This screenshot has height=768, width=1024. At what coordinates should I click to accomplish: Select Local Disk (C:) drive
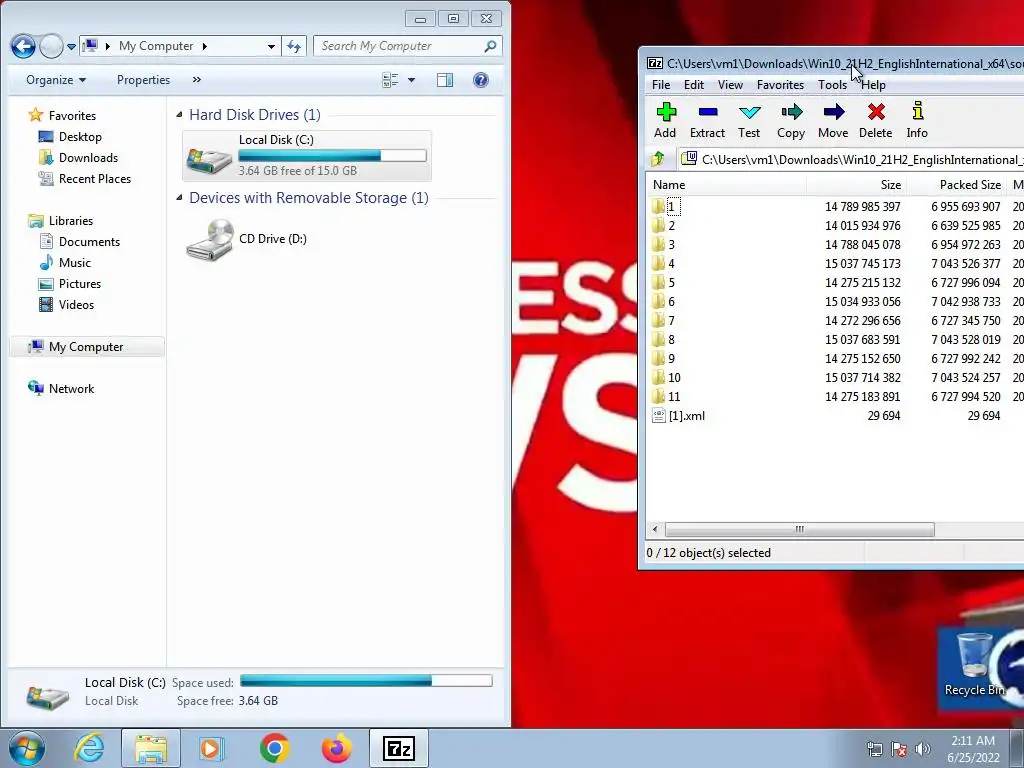tap(307, 155)
